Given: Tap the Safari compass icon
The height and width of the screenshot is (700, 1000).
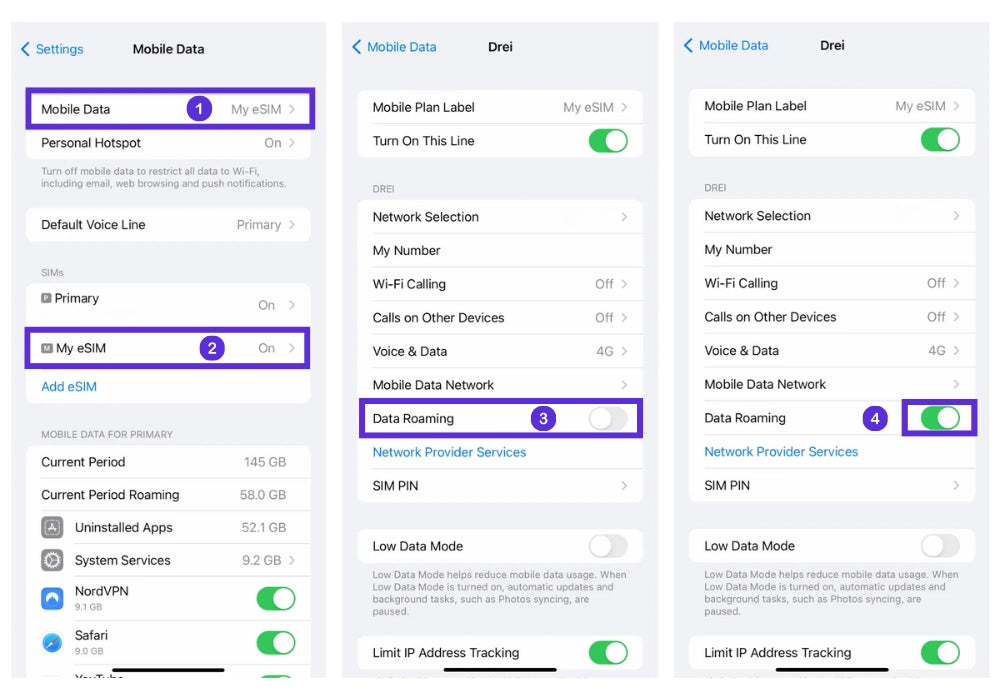Looking at the screenshot, I should [x=53, y=642].
